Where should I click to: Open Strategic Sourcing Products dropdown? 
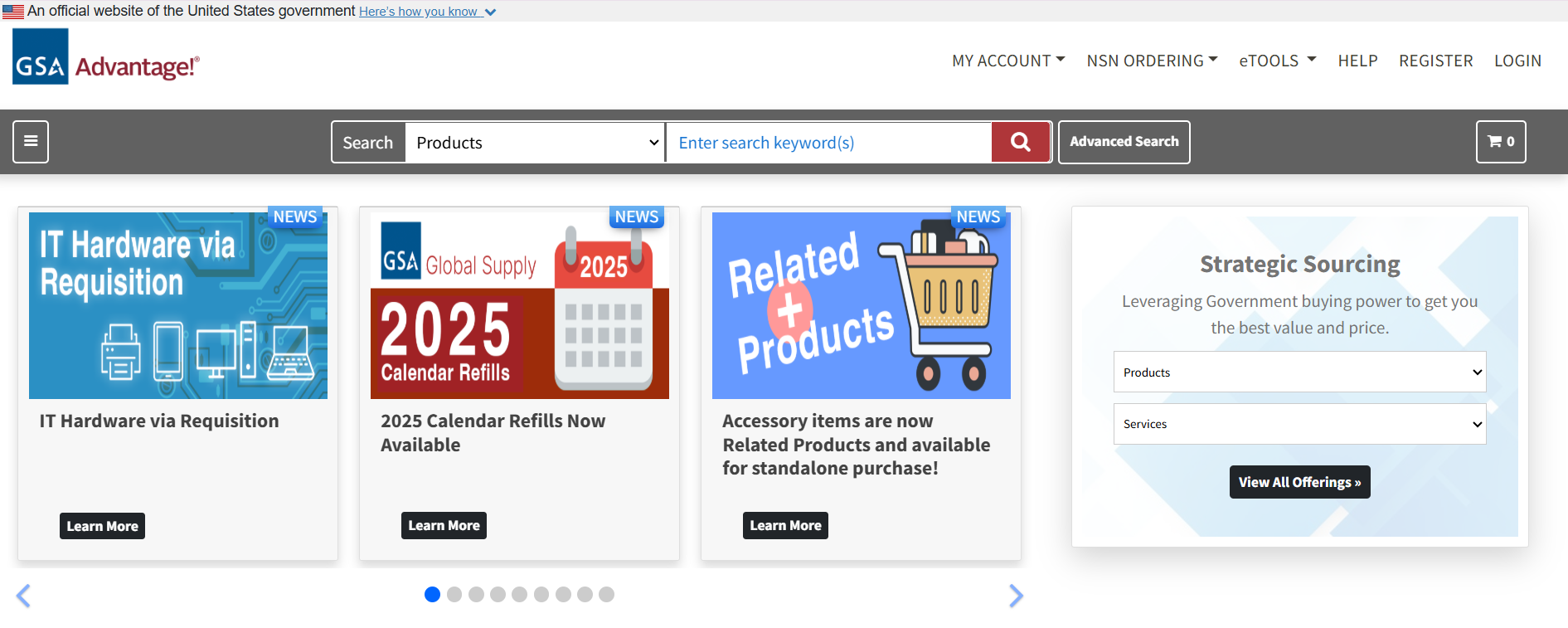point(1299,372)
